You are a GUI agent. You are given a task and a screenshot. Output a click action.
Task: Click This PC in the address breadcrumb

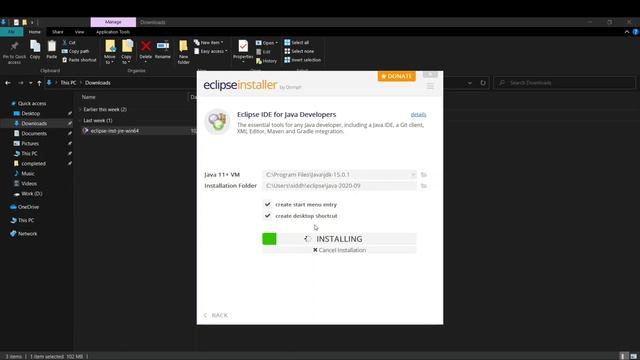tap(68, 83)
